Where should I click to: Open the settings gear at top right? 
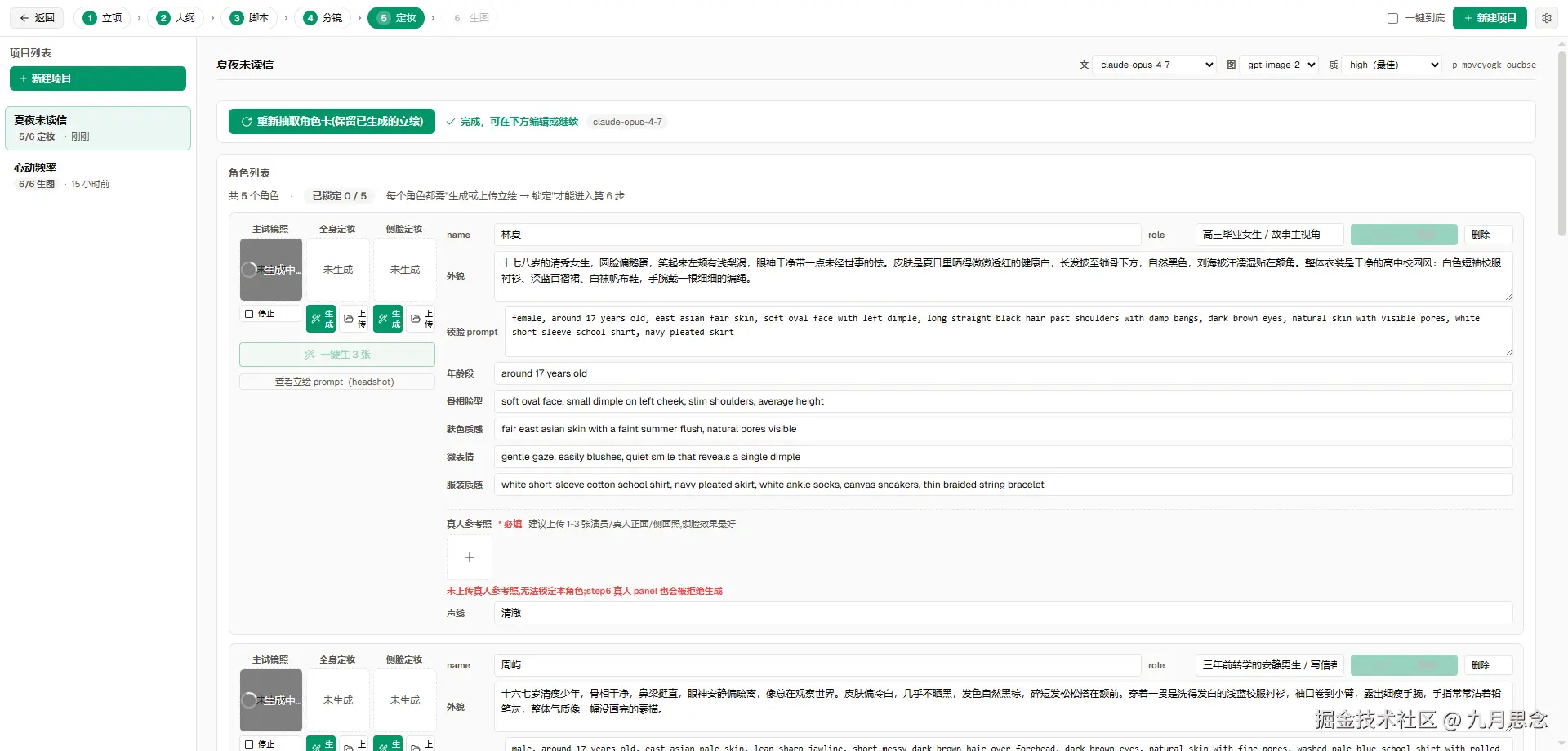pyautogui.click(x=1546, y=18)
